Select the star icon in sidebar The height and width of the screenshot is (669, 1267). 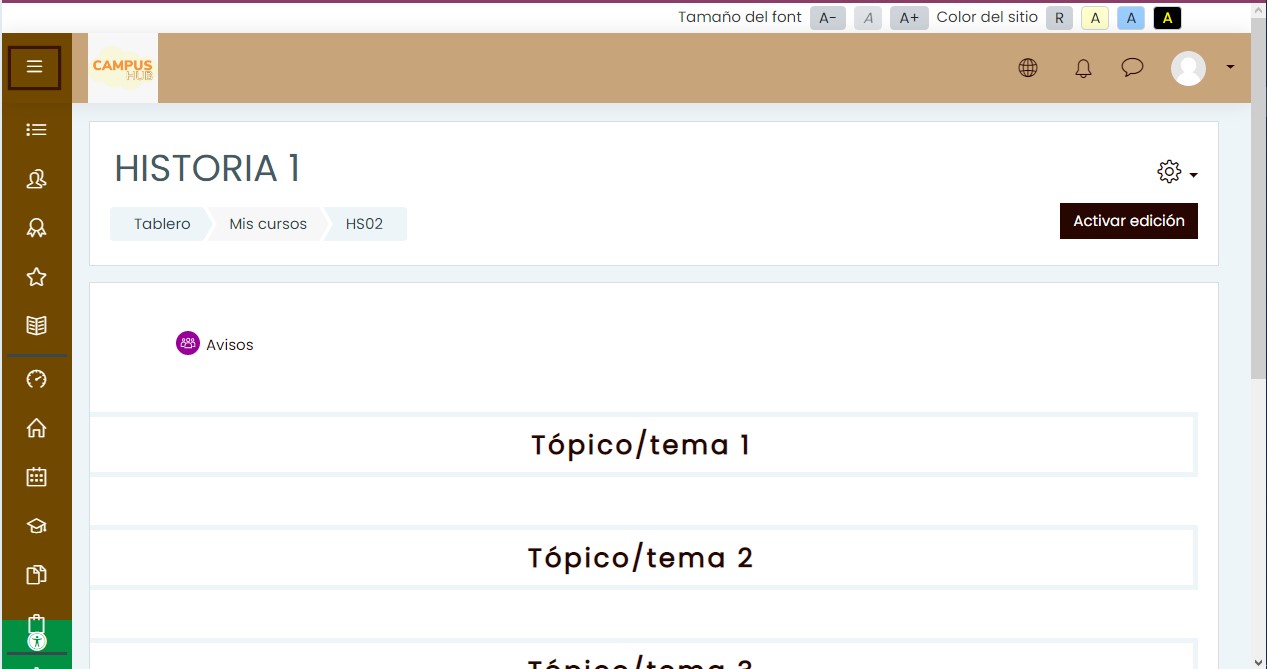pos(36,277)
